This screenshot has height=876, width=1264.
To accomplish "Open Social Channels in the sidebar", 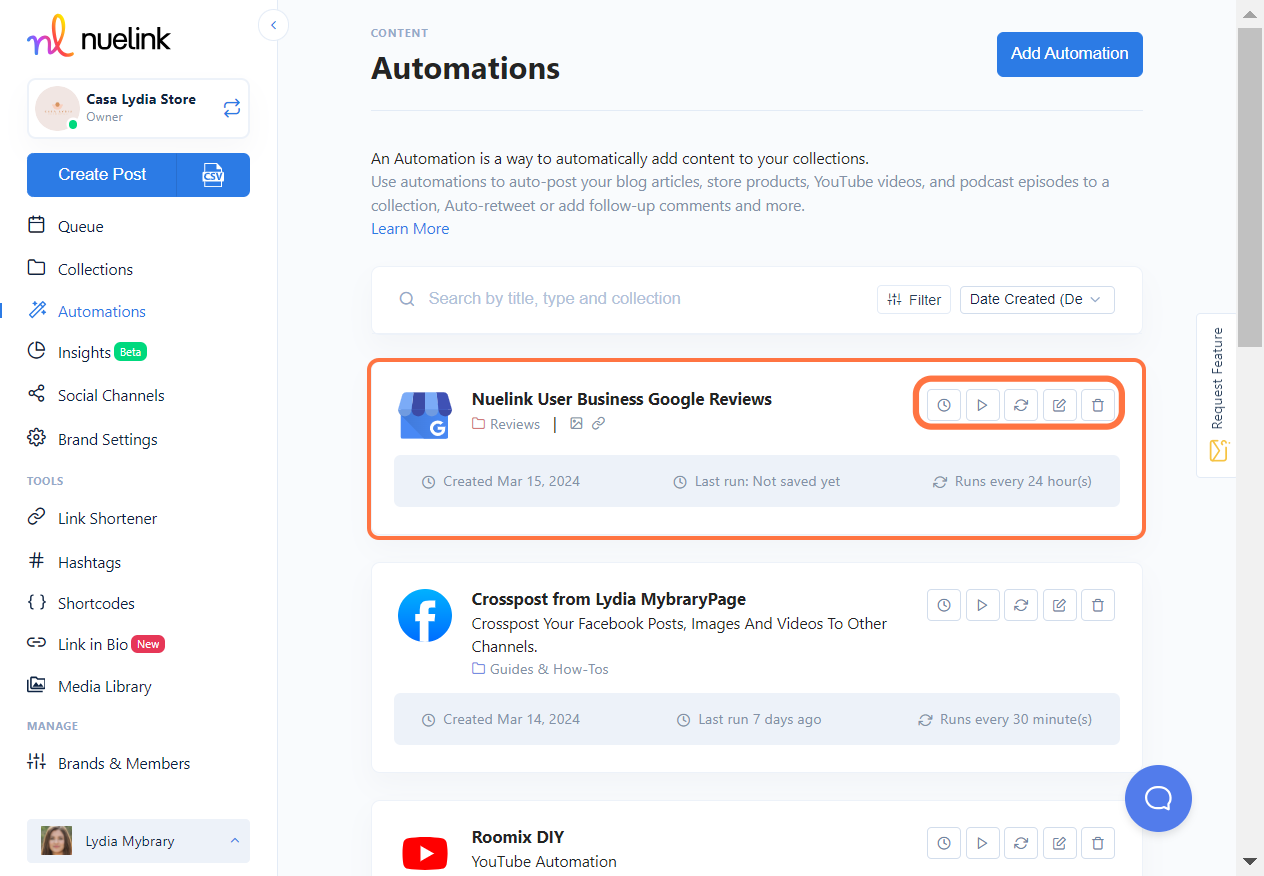I will (x=110, y=395).
